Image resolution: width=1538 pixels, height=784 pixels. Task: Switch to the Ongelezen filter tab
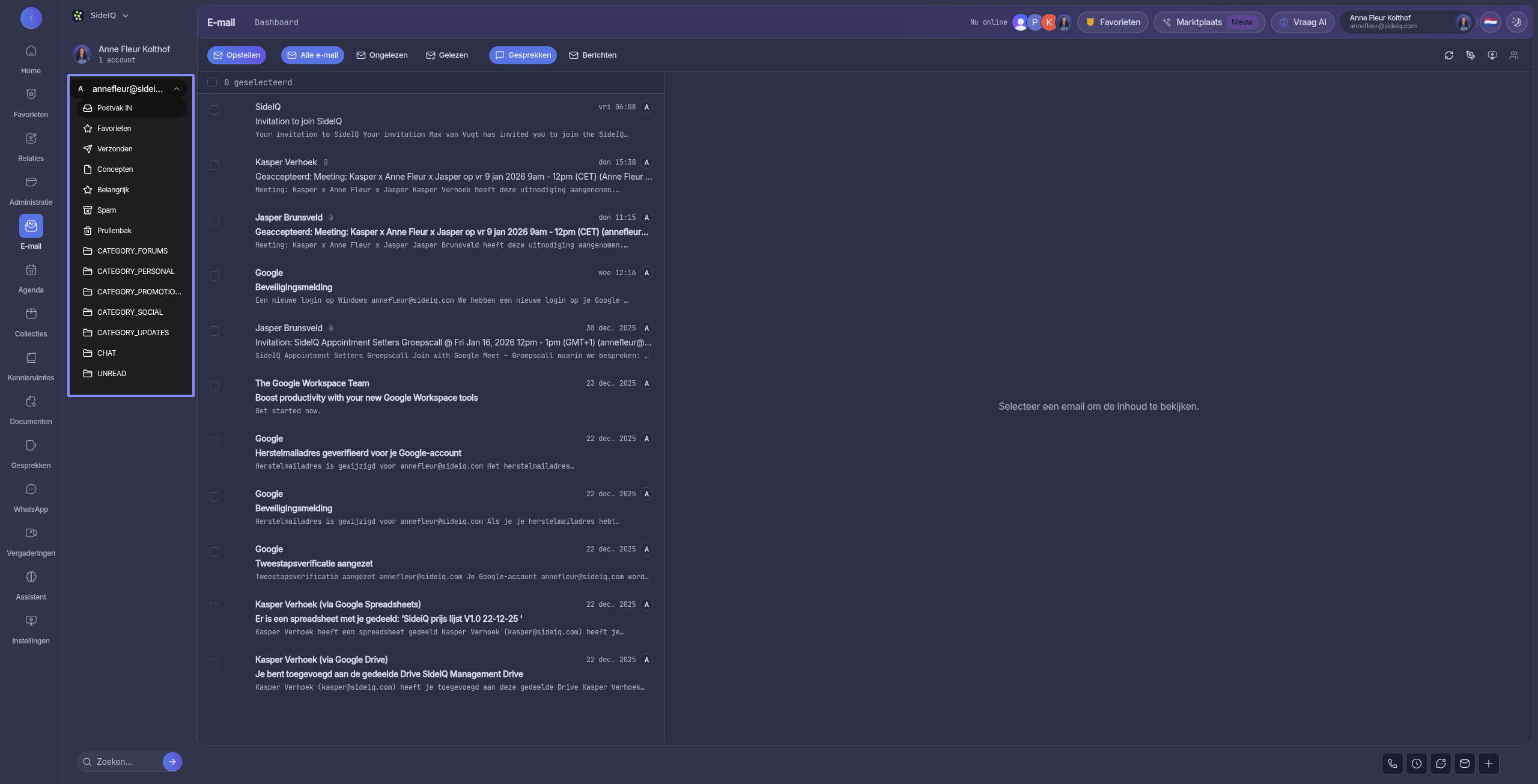(382, 55)
